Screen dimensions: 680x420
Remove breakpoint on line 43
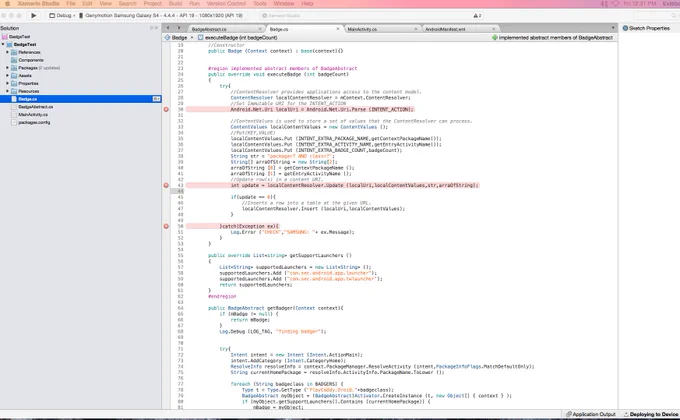click(166, 185)
